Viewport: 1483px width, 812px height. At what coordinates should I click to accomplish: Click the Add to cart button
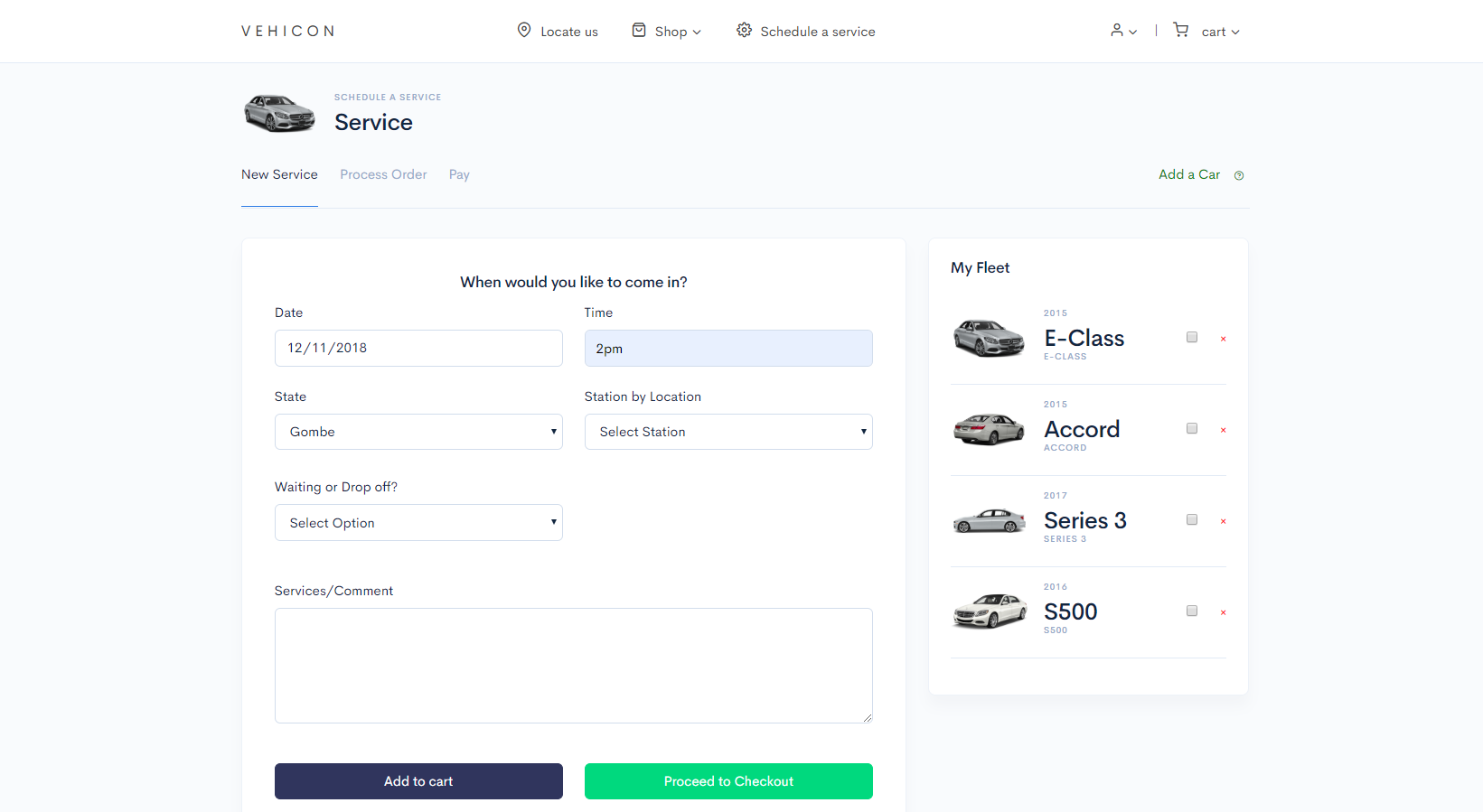tap(418, 781)
